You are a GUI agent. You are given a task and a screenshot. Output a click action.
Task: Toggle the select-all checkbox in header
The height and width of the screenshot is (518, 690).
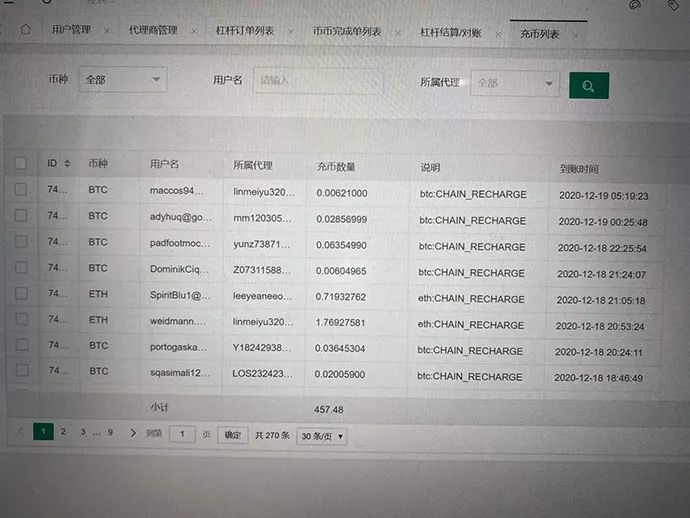click(21, 163)
